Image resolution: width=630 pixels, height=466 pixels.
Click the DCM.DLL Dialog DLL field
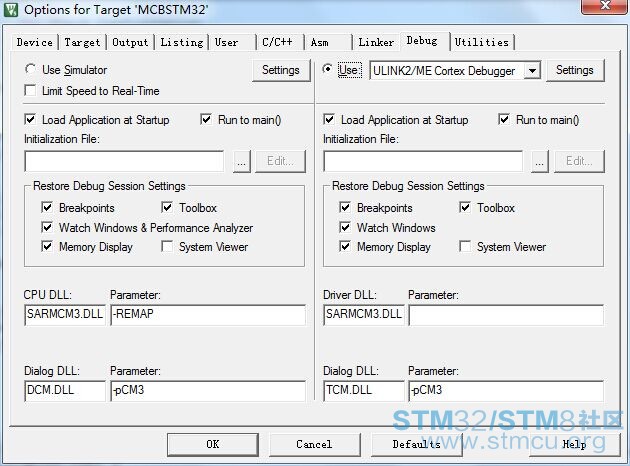point(65,391)
